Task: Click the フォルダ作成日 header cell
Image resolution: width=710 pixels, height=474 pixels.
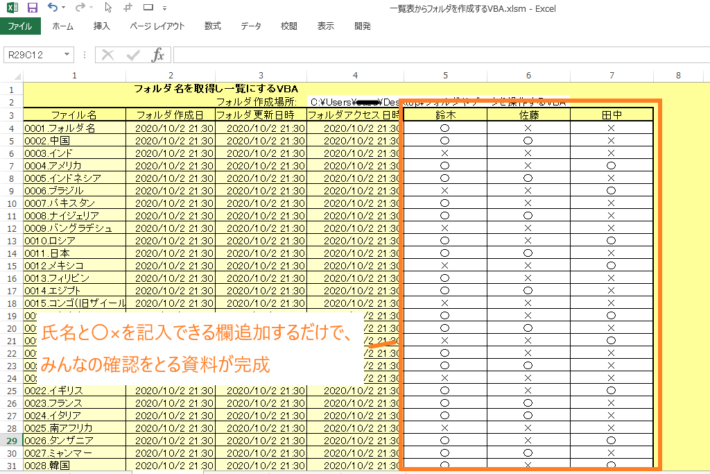Action: coord(170,115)
